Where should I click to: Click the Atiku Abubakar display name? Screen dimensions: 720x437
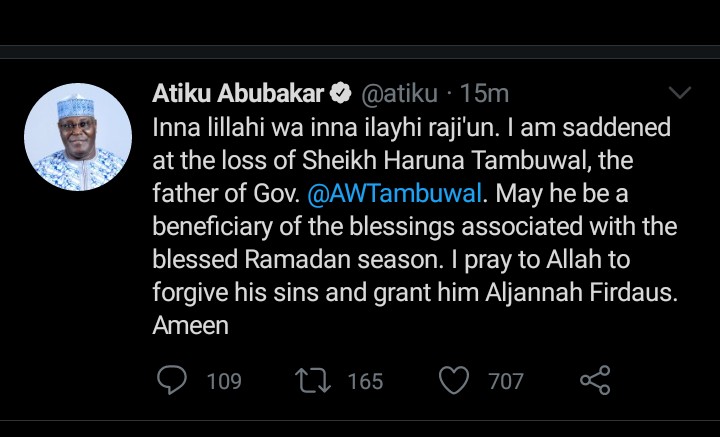(x=238, y=95)
